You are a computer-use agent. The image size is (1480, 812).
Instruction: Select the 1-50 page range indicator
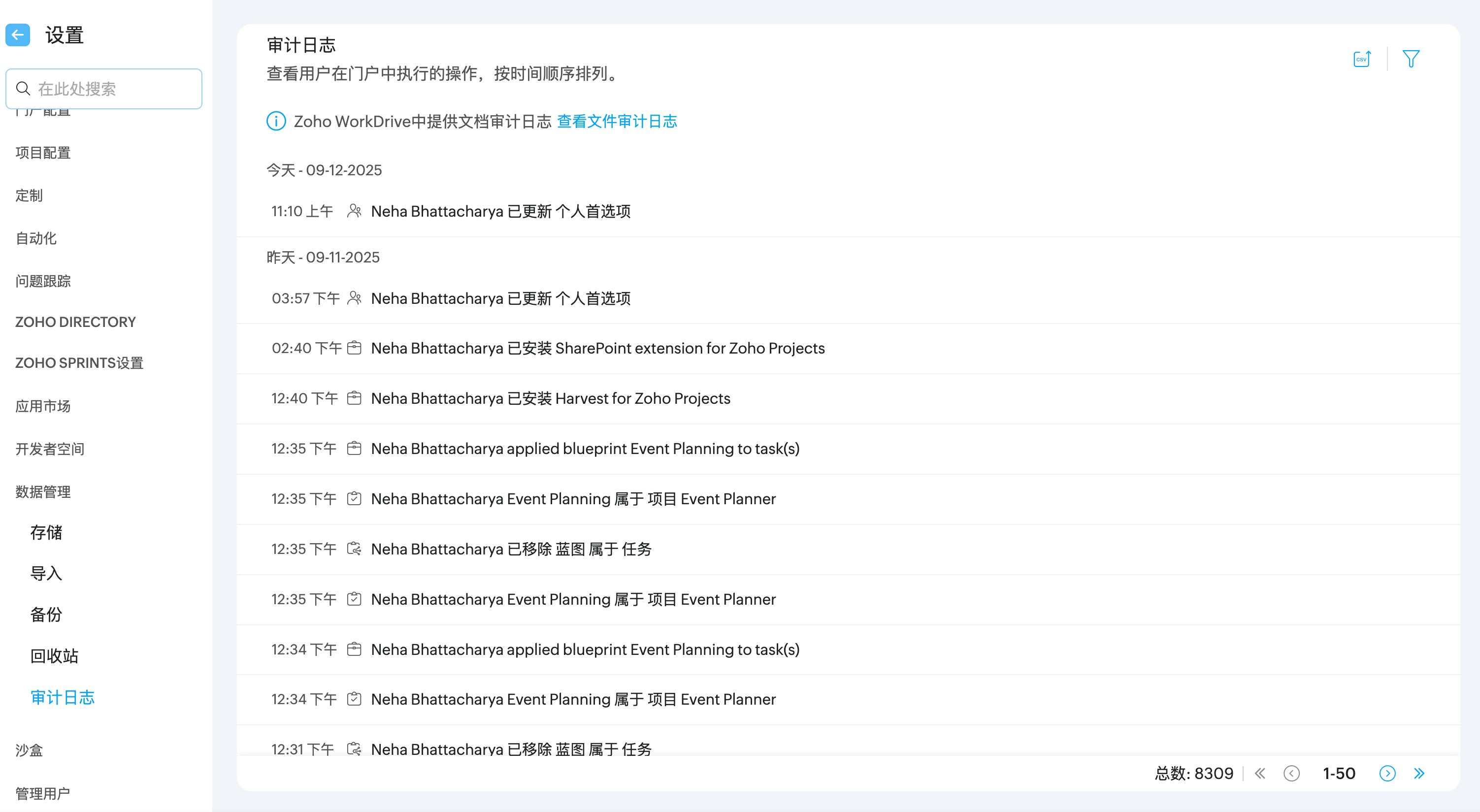point(1339,774)
